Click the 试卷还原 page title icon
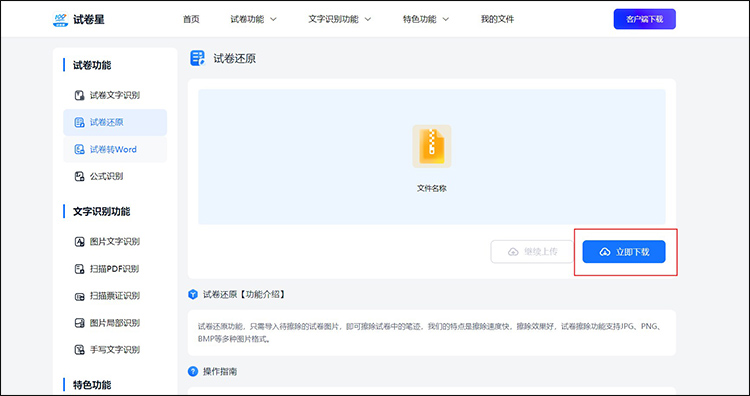The width and height of the screenshot is (750, 396). 198,58
